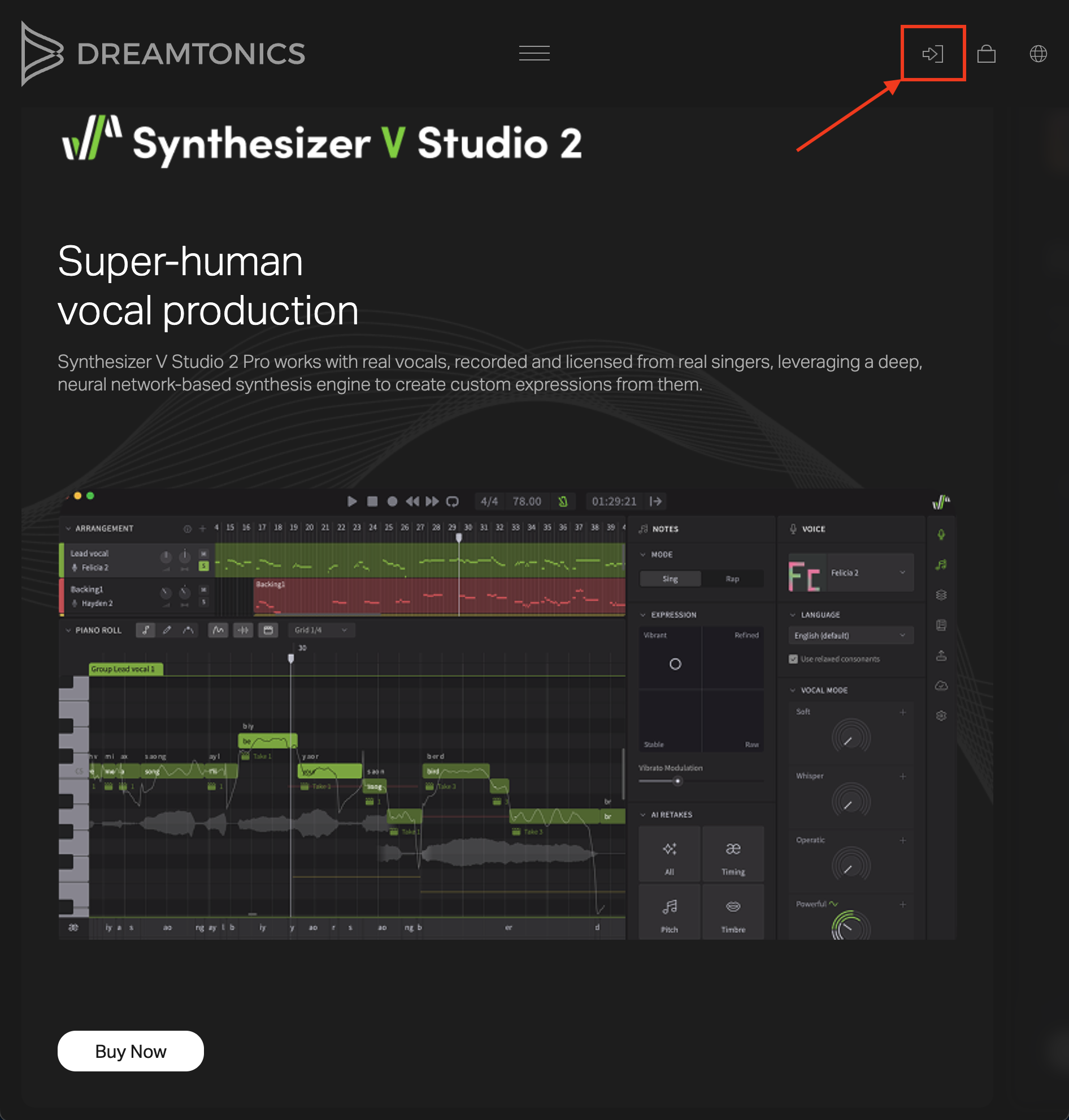The height and width of the screenshot is (1120, 1069).
Task: Toggle solo on the Lead vocal track
Action: pos(203,566)
